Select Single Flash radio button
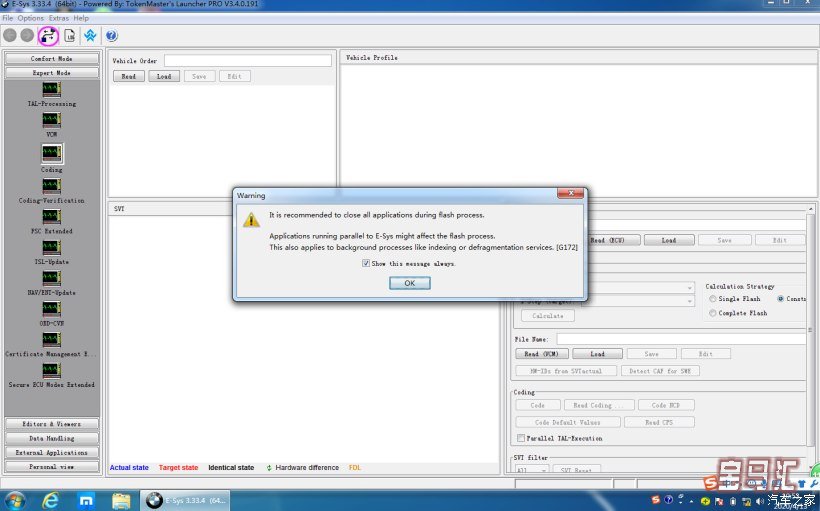The height and width of the screenshot is (511, 820). pyautogui.click(x=713, y=299)
